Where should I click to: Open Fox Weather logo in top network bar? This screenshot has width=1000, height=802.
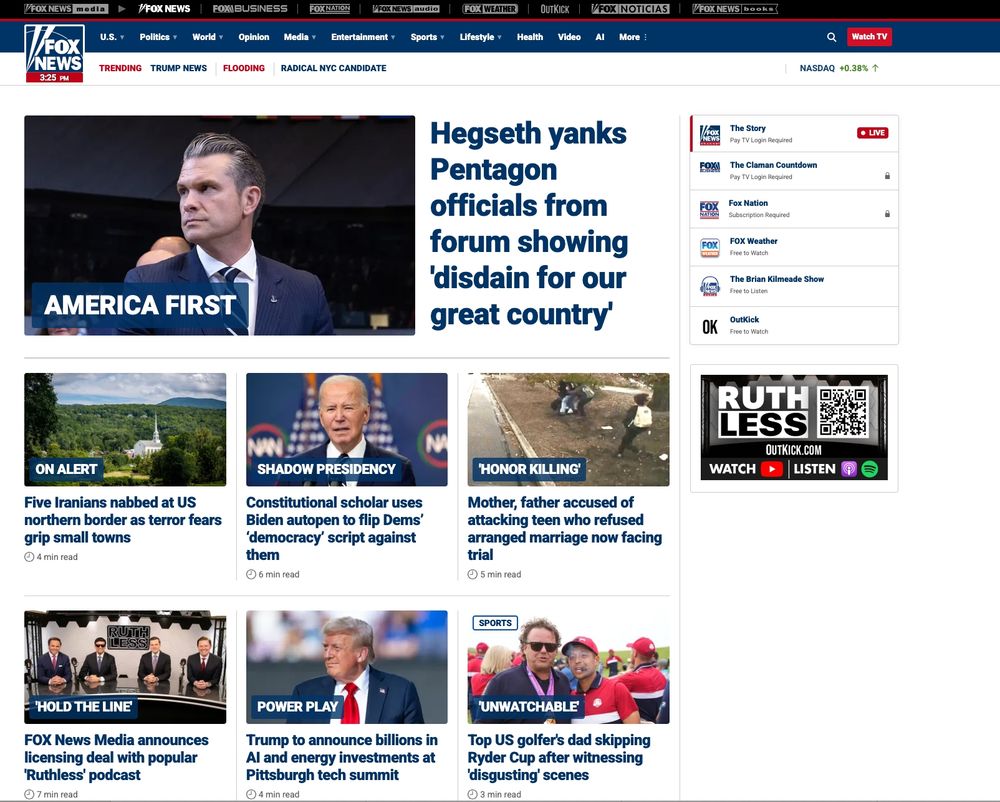point(490,9)
